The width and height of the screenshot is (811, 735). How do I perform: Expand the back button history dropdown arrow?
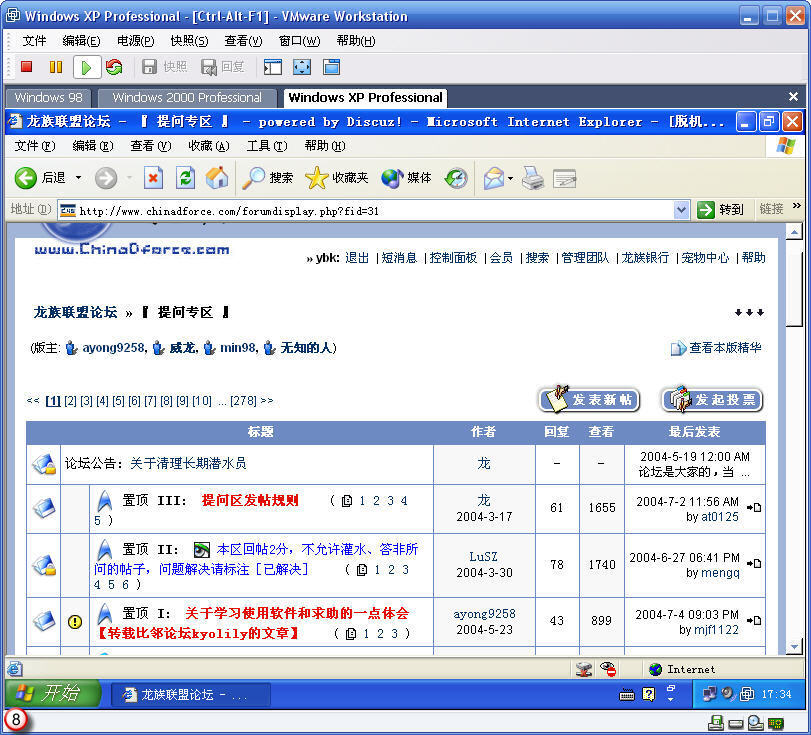click(x=79, y=178)
